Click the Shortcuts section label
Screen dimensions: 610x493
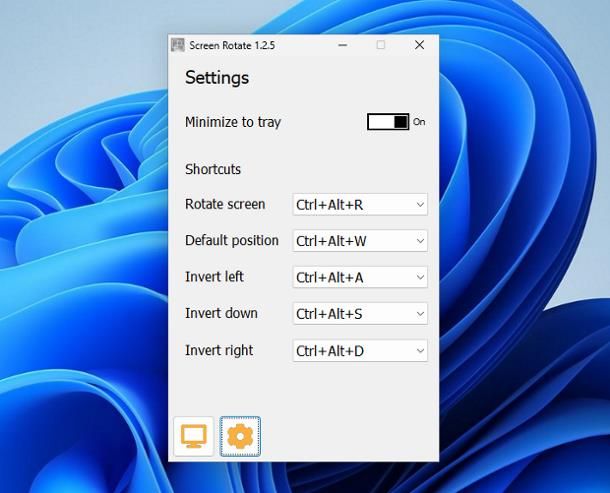click(213, 169)
